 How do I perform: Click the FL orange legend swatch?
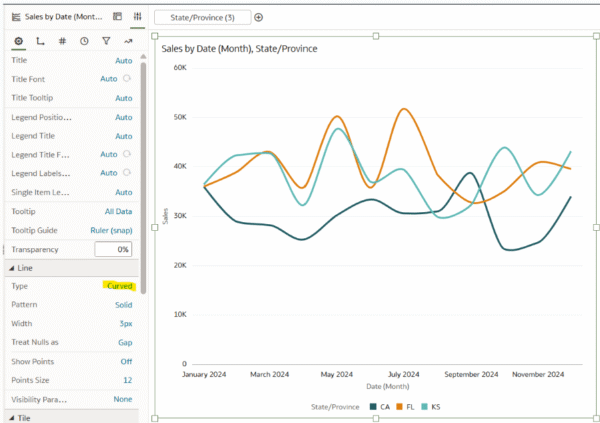(x=399, y=407)
